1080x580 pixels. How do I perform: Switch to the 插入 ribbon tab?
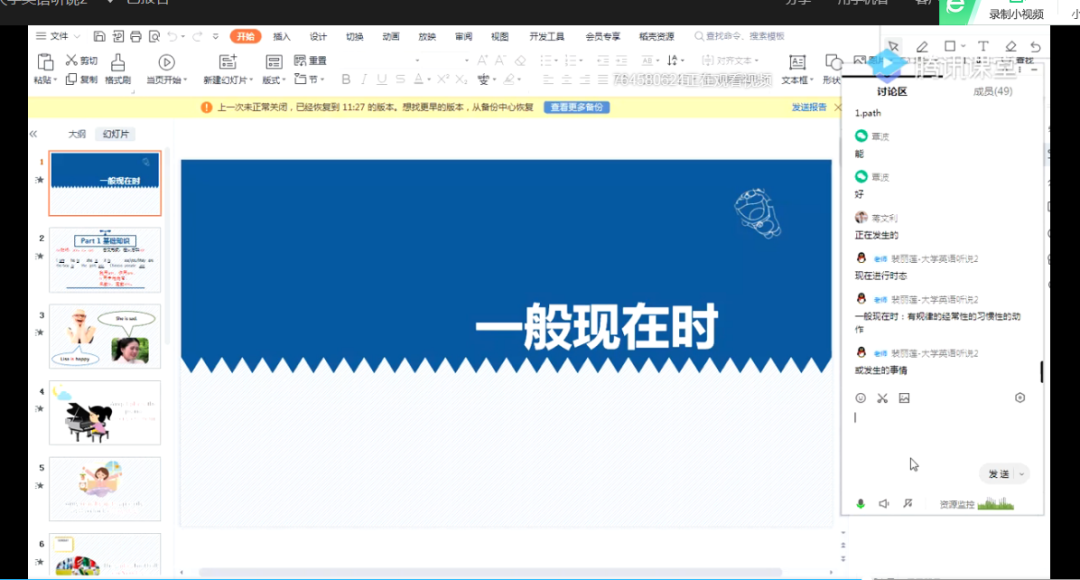[x=282, y=36]
